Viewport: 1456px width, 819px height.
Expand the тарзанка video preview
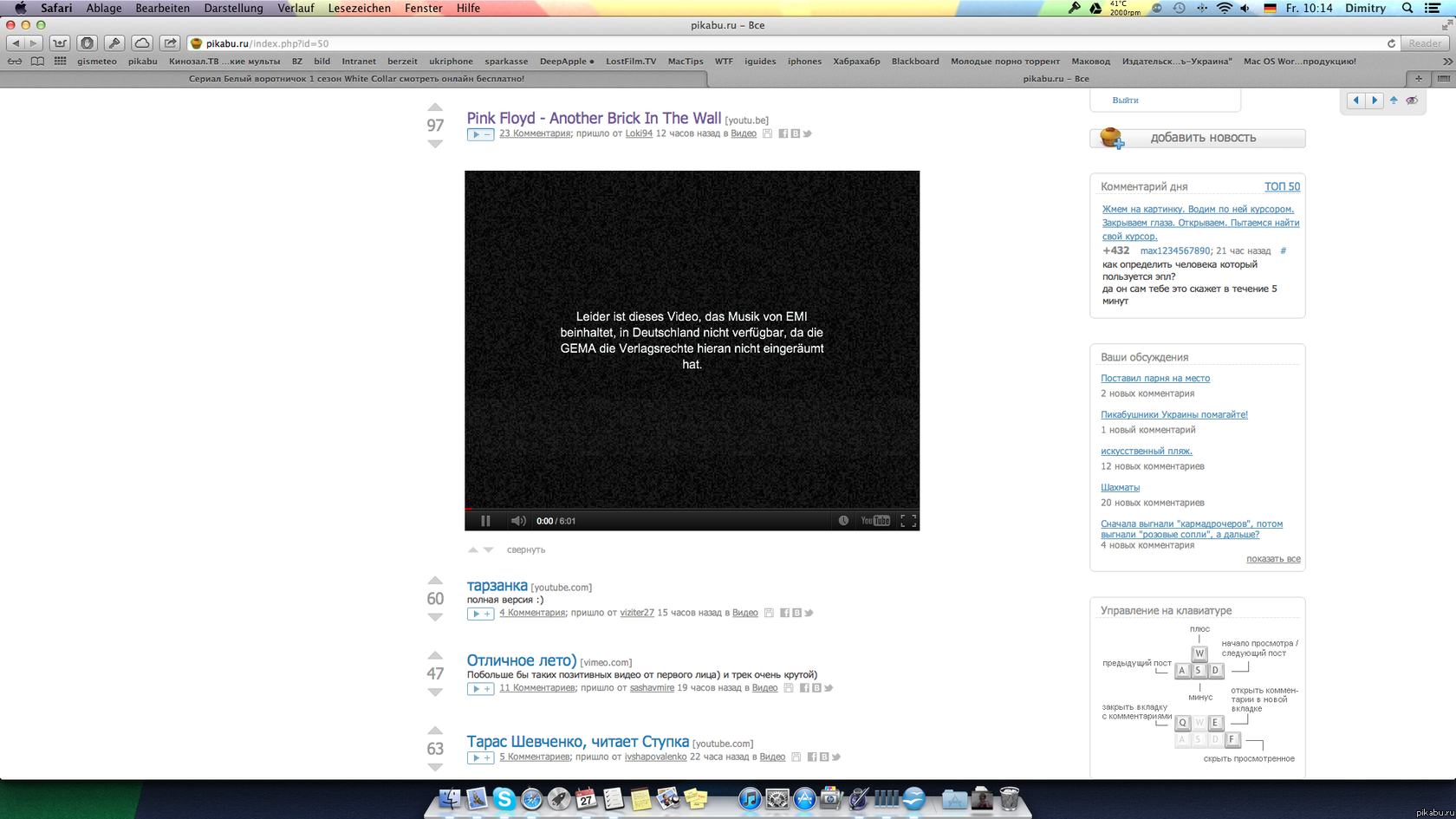480,614
